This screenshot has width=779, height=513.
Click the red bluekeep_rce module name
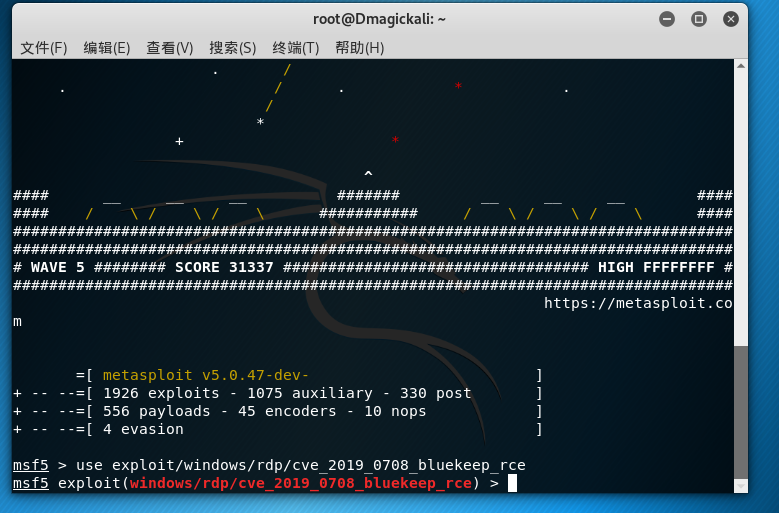pos(301,483)
